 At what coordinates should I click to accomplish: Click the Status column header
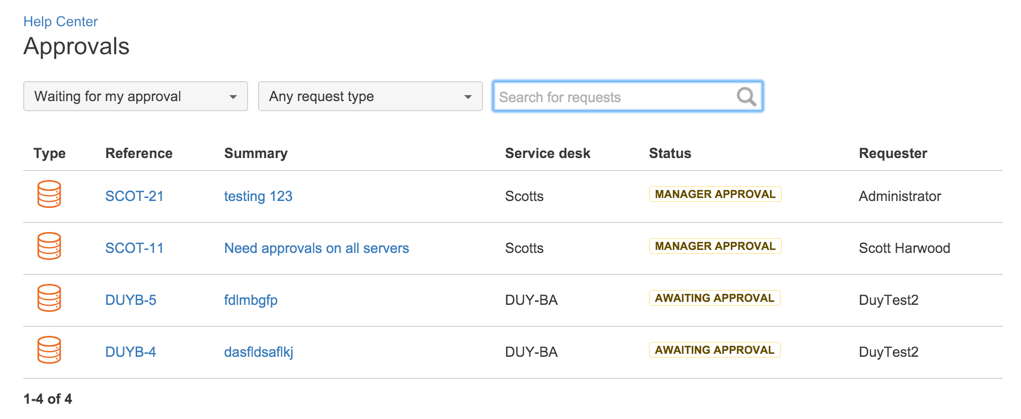pyautogui.click(x=670, y=153)
